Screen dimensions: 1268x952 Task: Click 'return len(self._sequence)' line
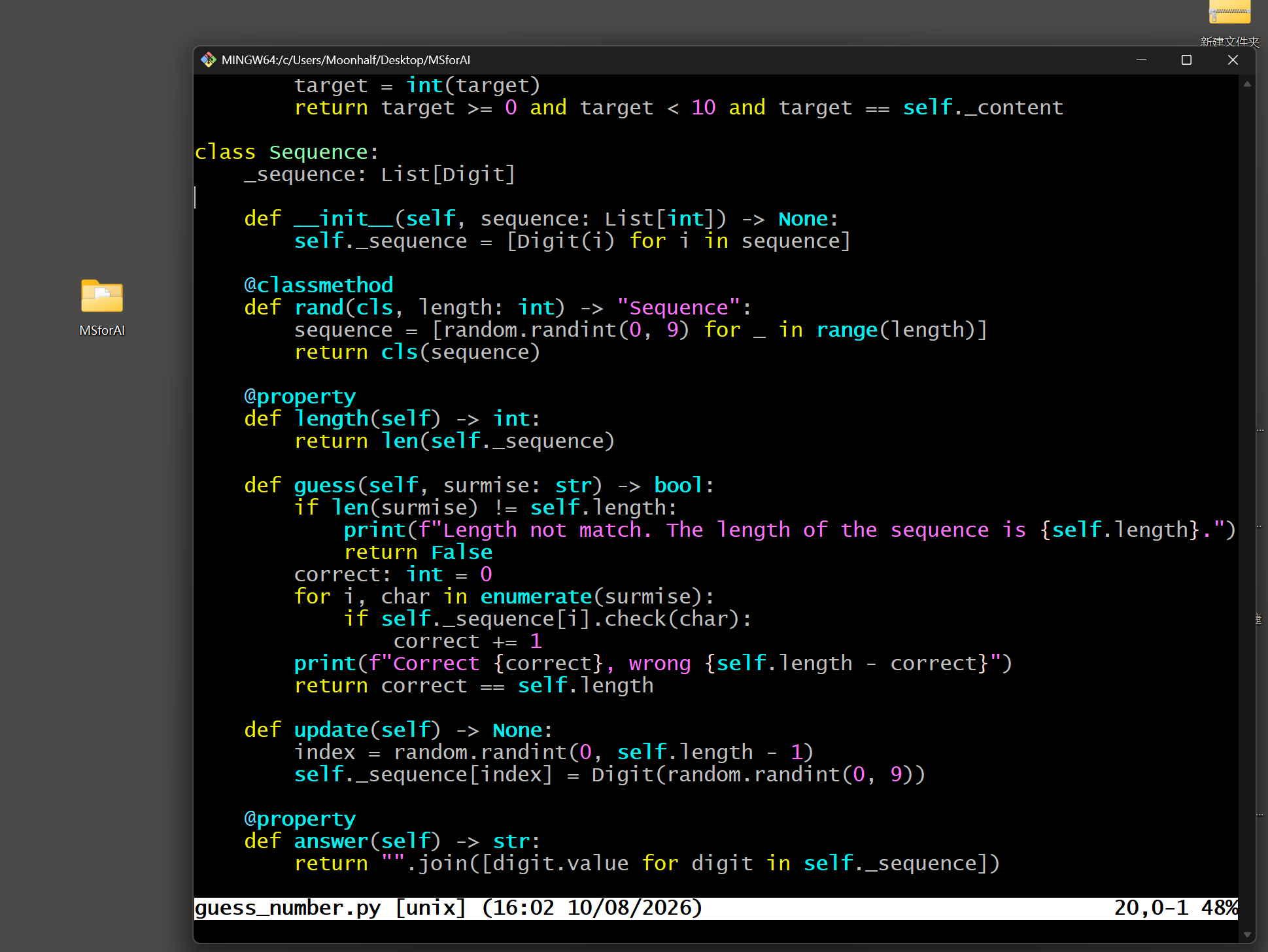pyautogui.click(x=454, y=441)
